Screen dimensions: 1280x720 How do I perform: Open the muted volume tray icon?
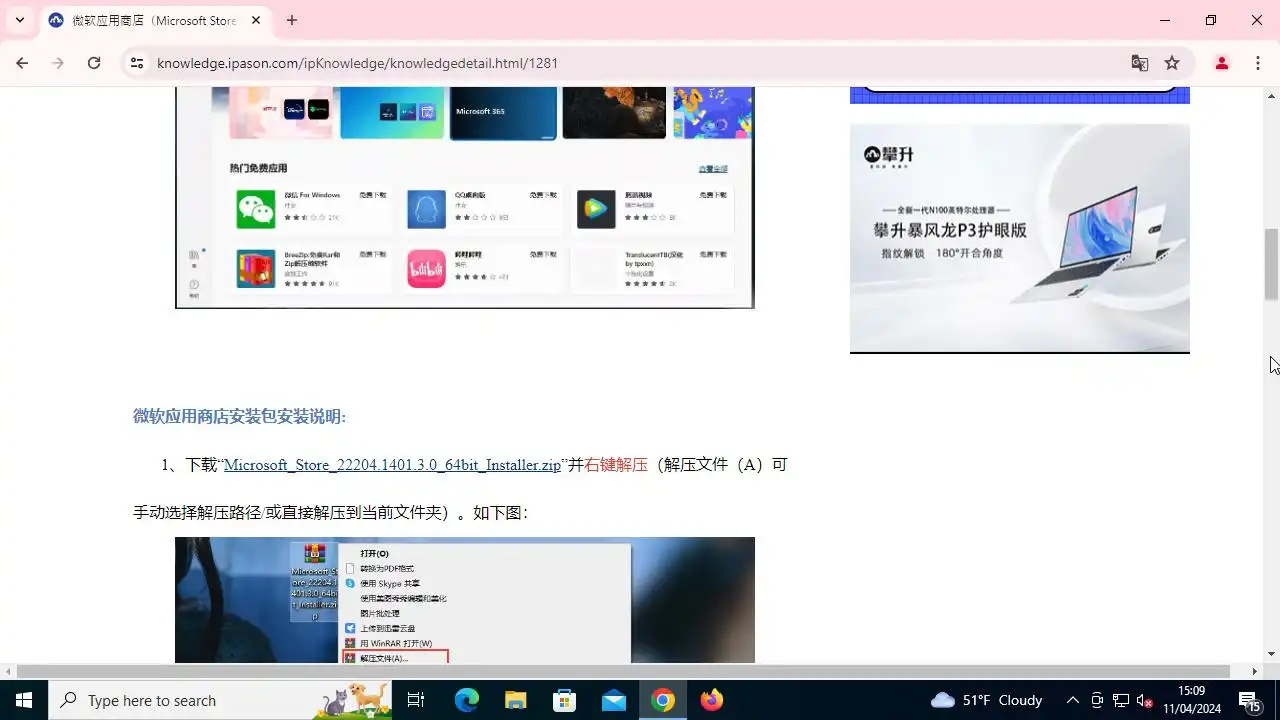(x=1145, y=700)
